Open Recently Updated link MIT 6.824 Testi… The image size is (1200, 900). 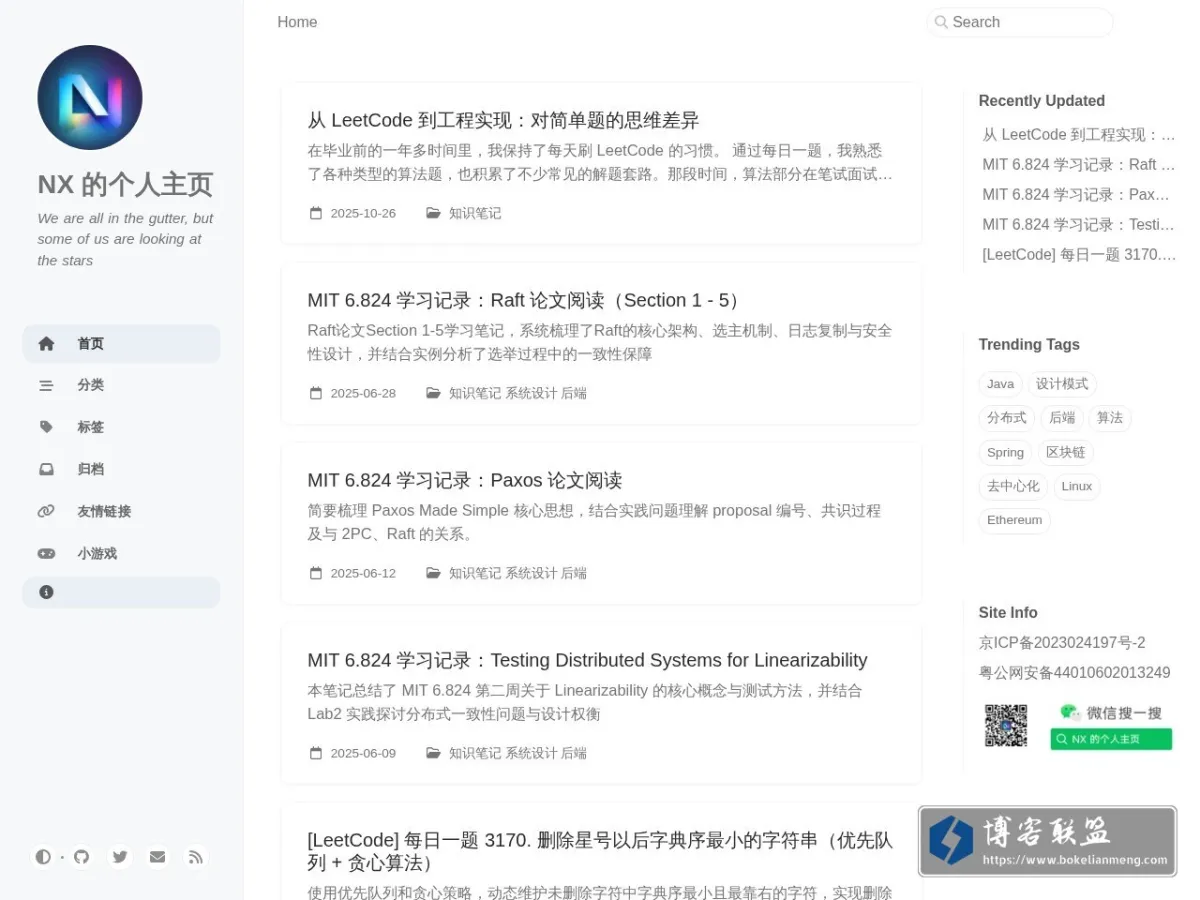click(x=1078, y=224)
